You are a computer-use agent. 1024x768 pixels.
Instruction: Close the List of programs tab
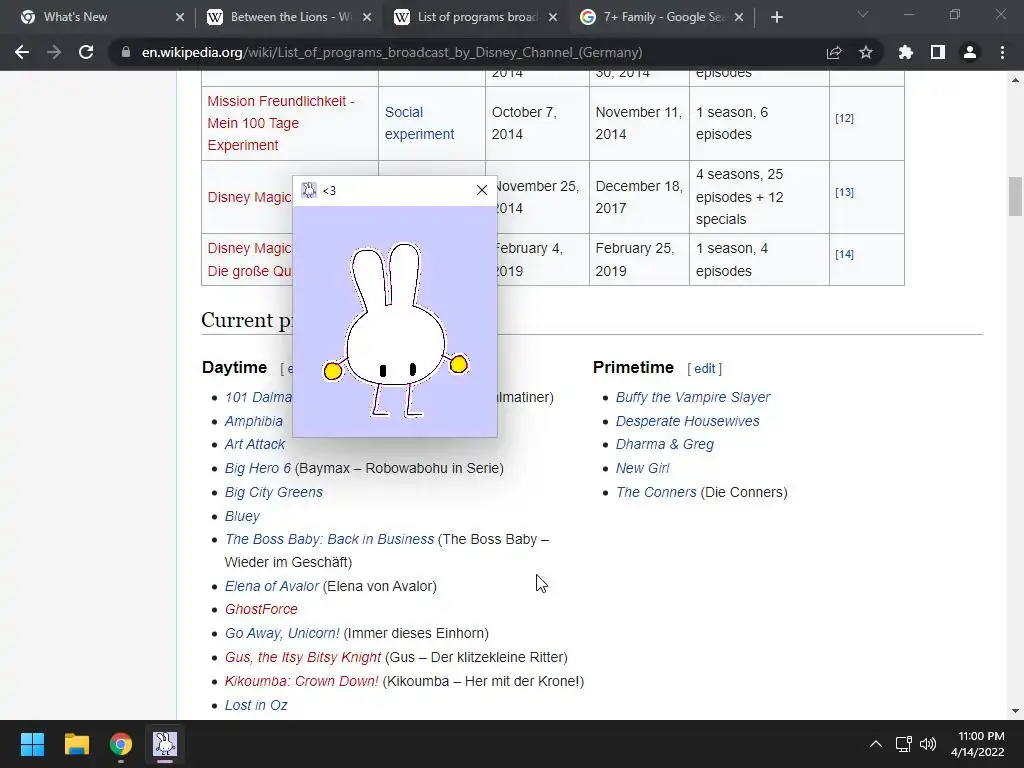[x=553, y=17]
